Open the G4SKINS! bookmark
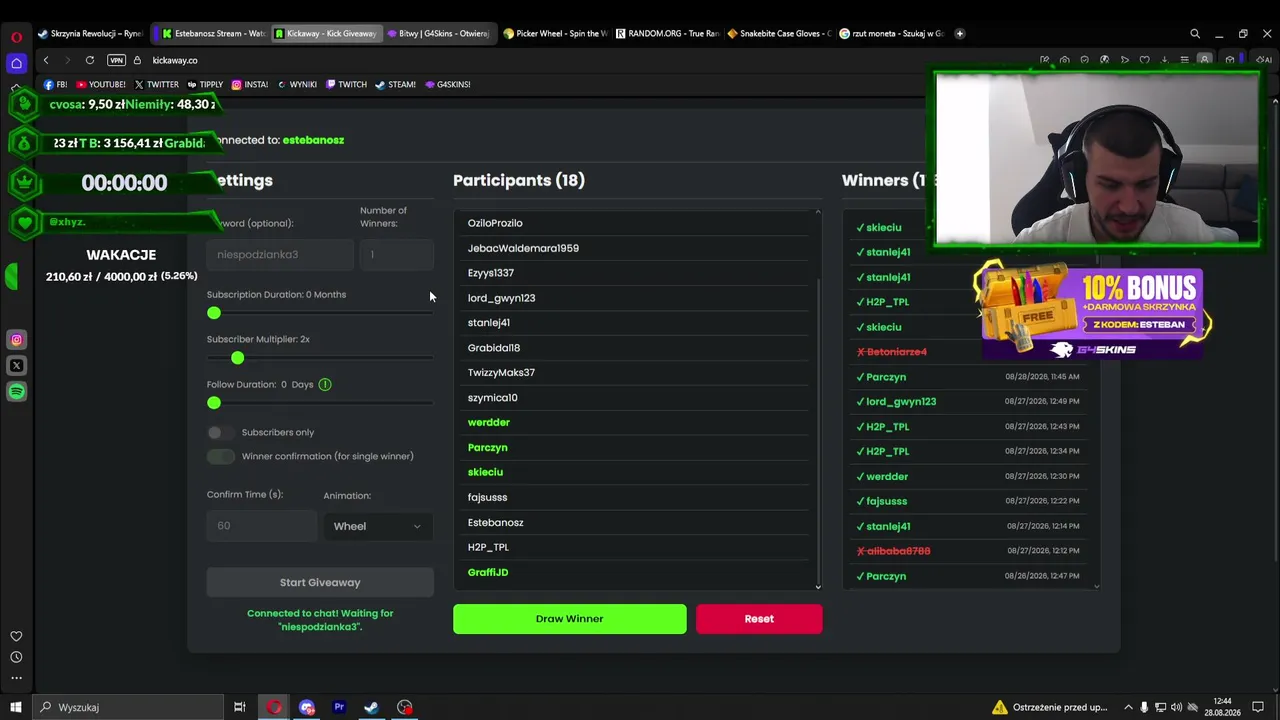 coord(447,84)
